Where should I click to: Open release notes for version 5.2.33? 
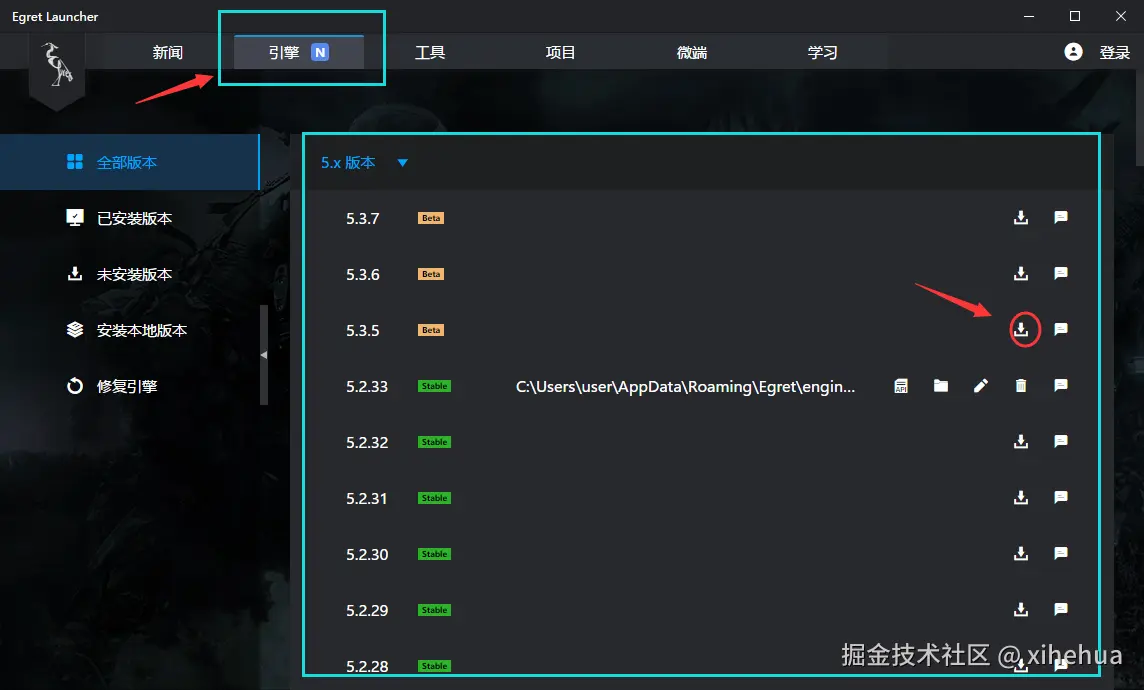point(1061,385)
